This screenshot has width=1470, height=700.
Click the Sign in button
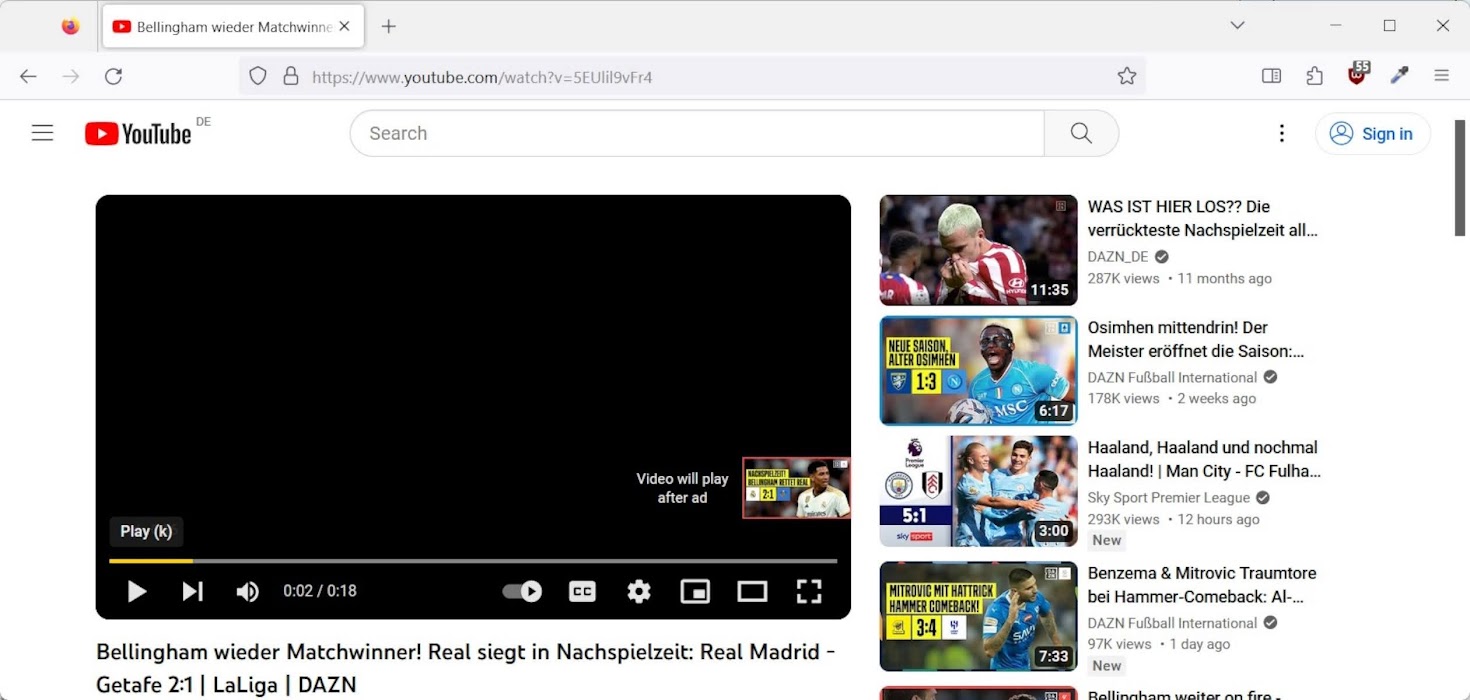click(x=1373, y=133)
